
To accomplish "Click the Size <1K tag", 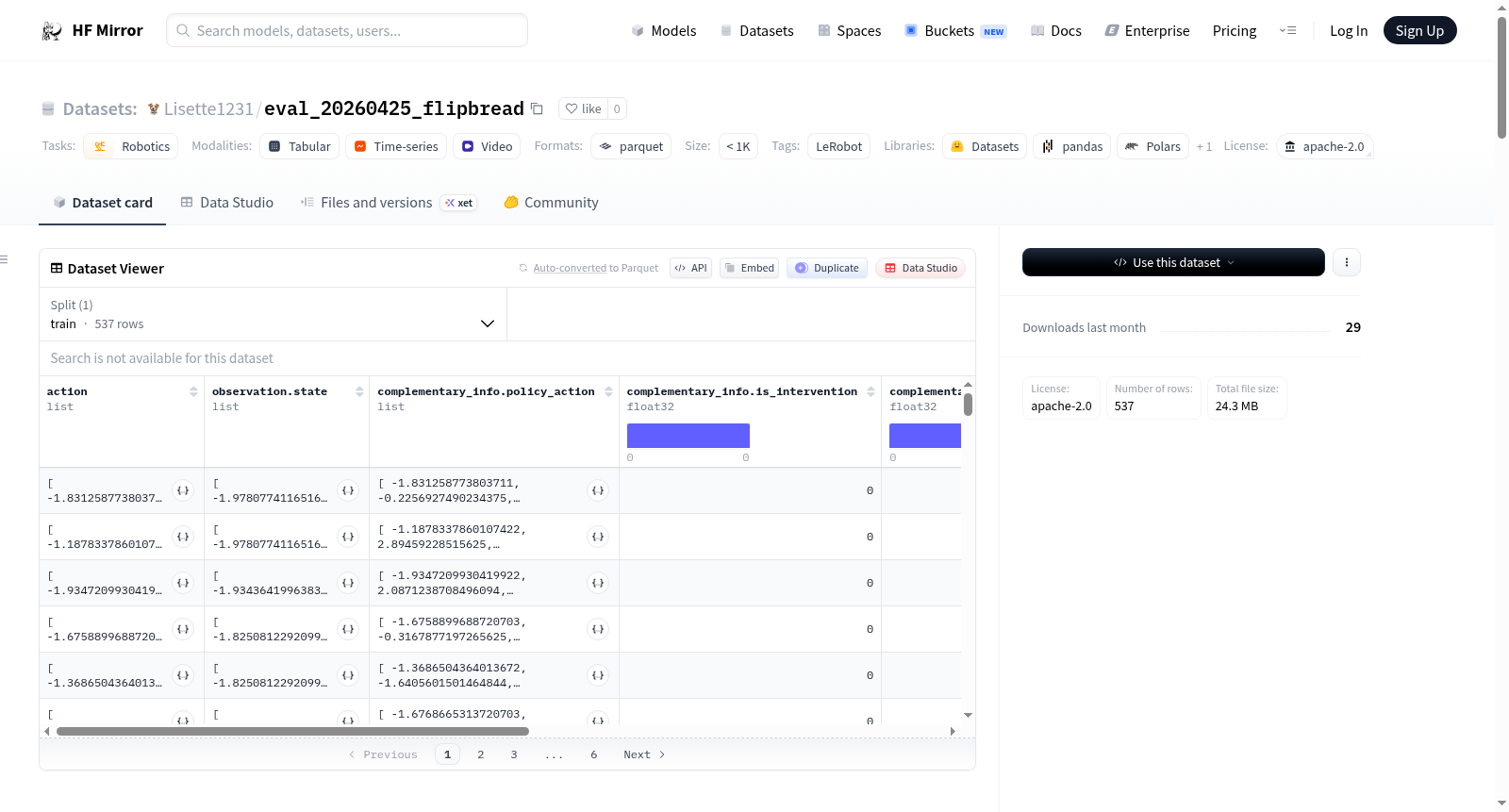I will click(x=738, y=146).
